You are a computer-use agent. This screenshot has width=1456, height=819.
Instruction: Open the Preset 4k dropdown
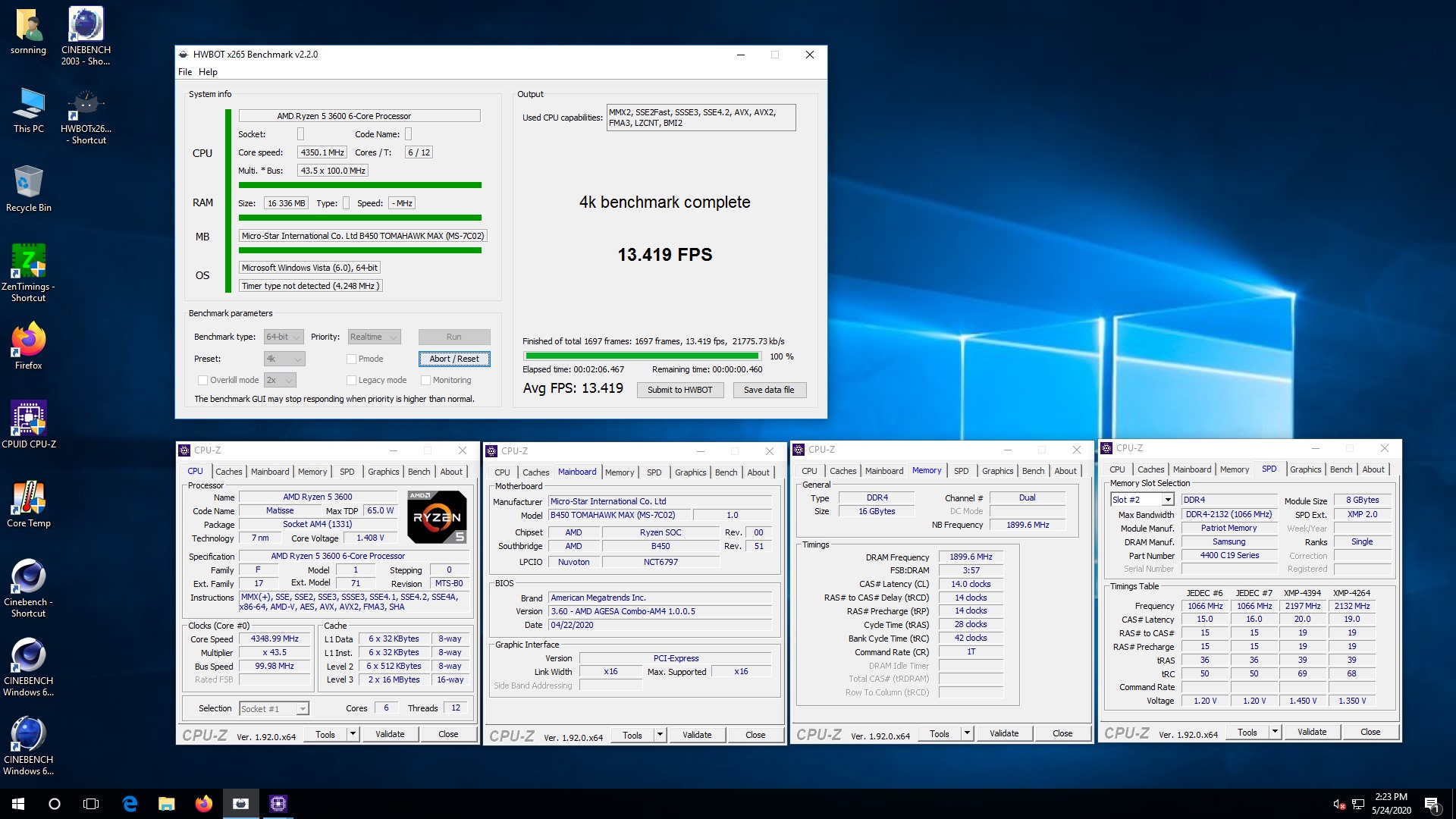[284, 359]
